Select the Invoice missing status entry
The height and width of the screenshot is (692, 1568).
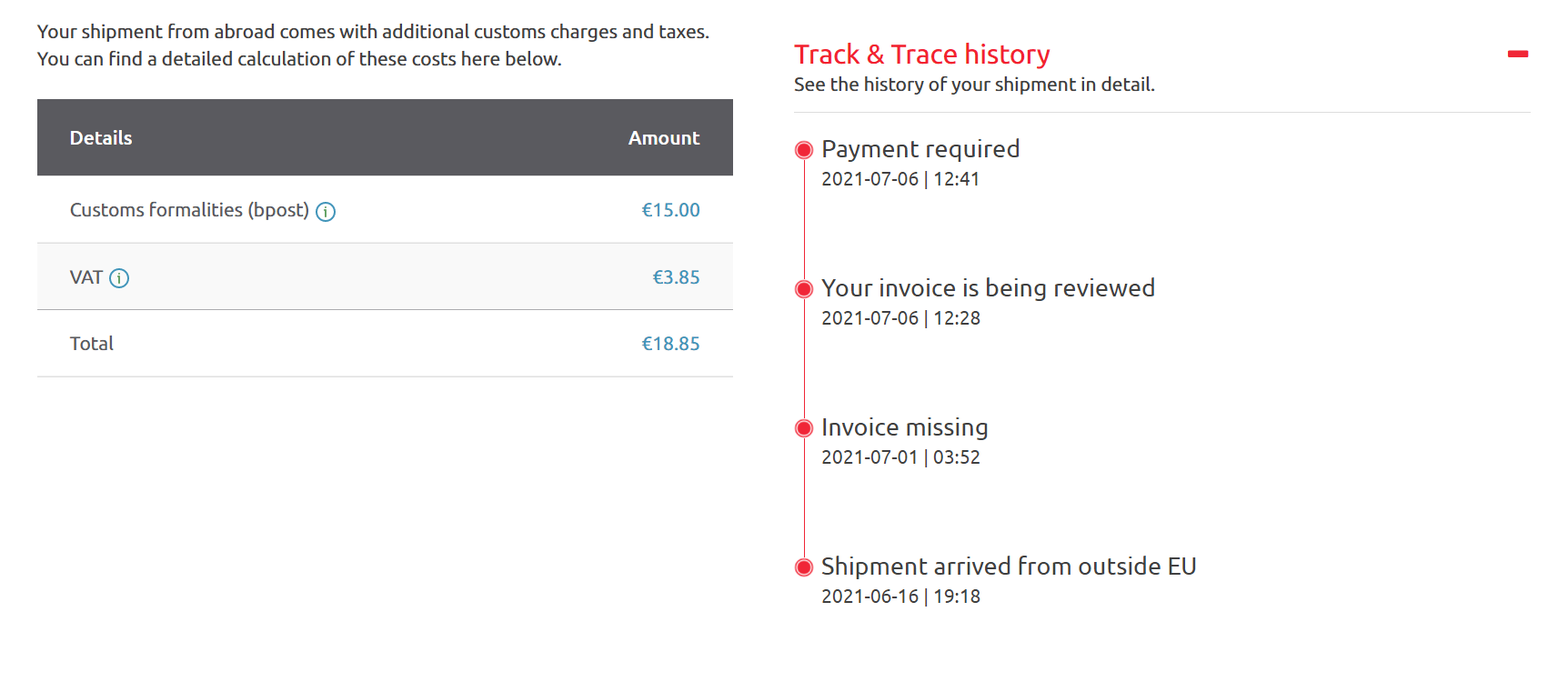point(904,428)
